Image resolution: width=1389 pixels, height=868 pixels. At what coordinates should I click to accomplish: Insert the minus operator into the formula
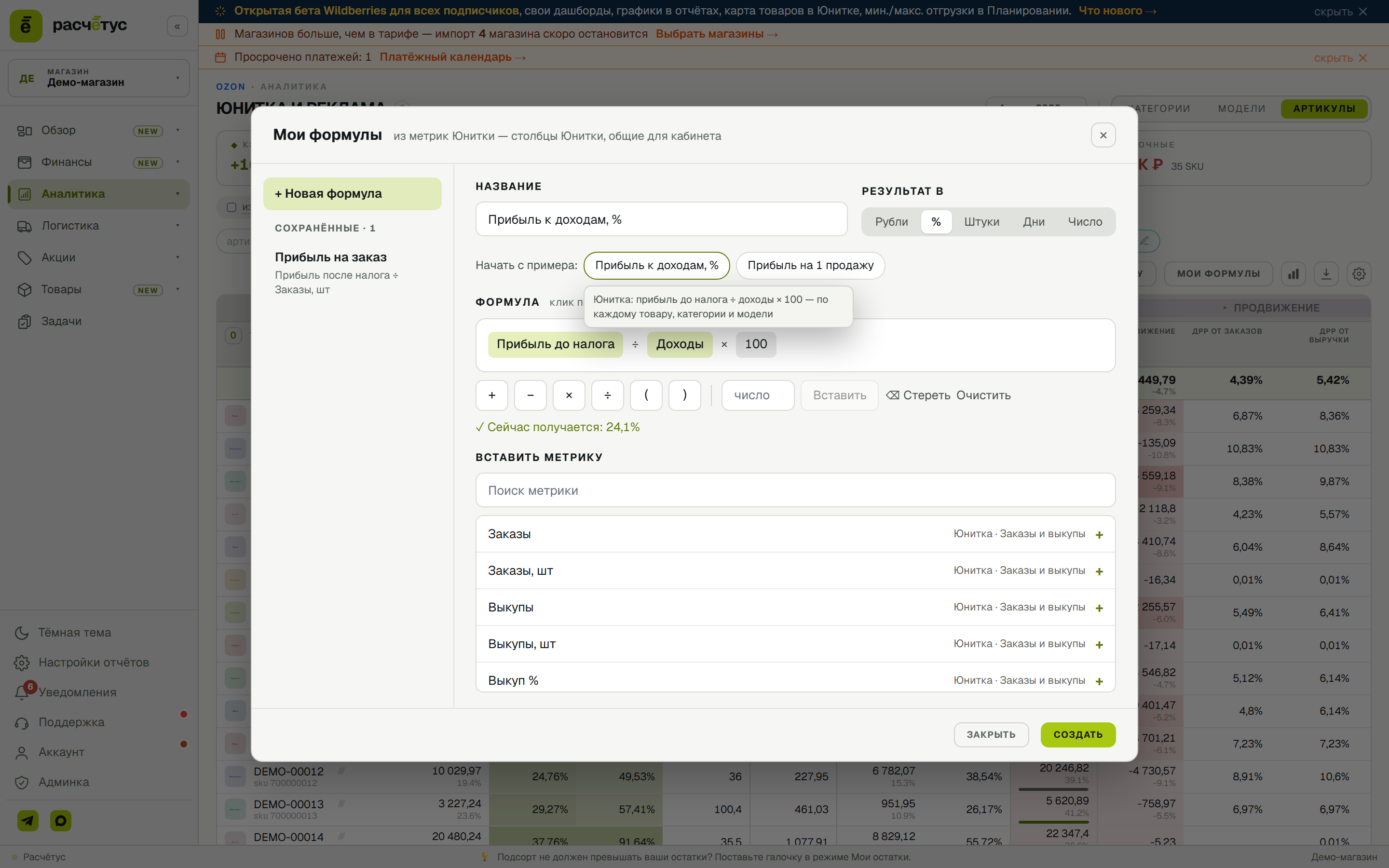[x=531, y=395]
